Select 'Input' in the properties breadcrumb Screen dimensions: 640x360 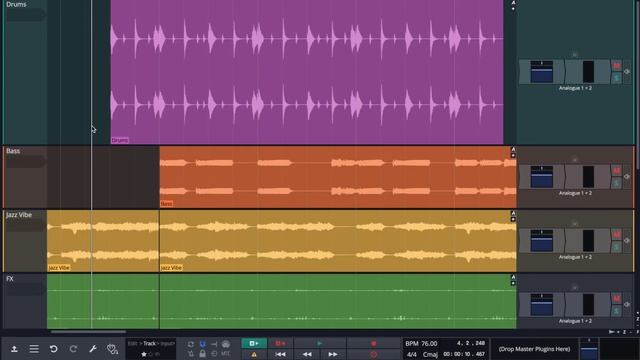pos(167,344)
